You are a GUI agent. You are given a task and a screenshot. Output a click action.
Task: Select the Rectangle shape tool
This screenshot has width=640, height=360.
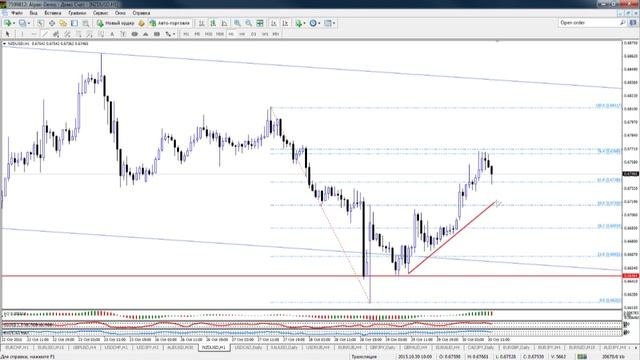pyautogui.click(x=157, y=34)
